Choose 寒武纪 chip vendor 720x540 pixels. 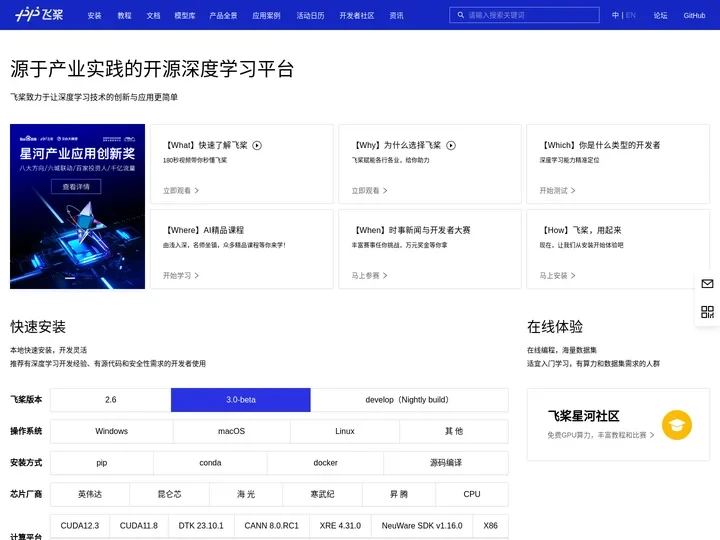coord(322,494)
